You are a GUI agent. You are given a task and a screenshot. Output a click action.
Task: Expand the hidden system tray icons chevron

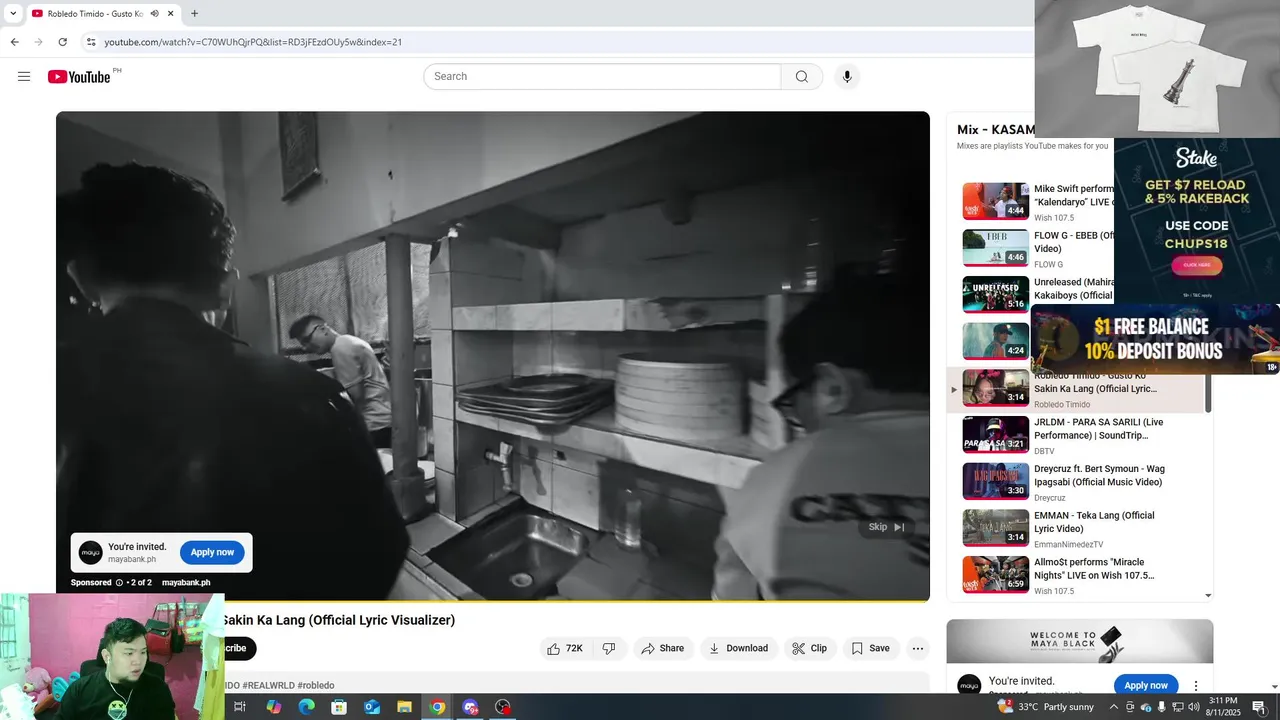tap(1114, 707)
